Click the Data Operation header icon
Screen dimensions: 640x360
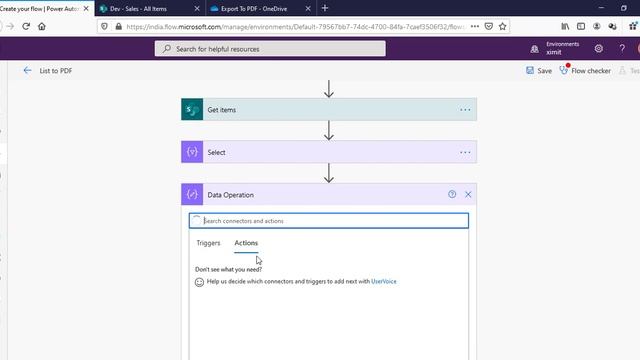[x=192, y=194]
